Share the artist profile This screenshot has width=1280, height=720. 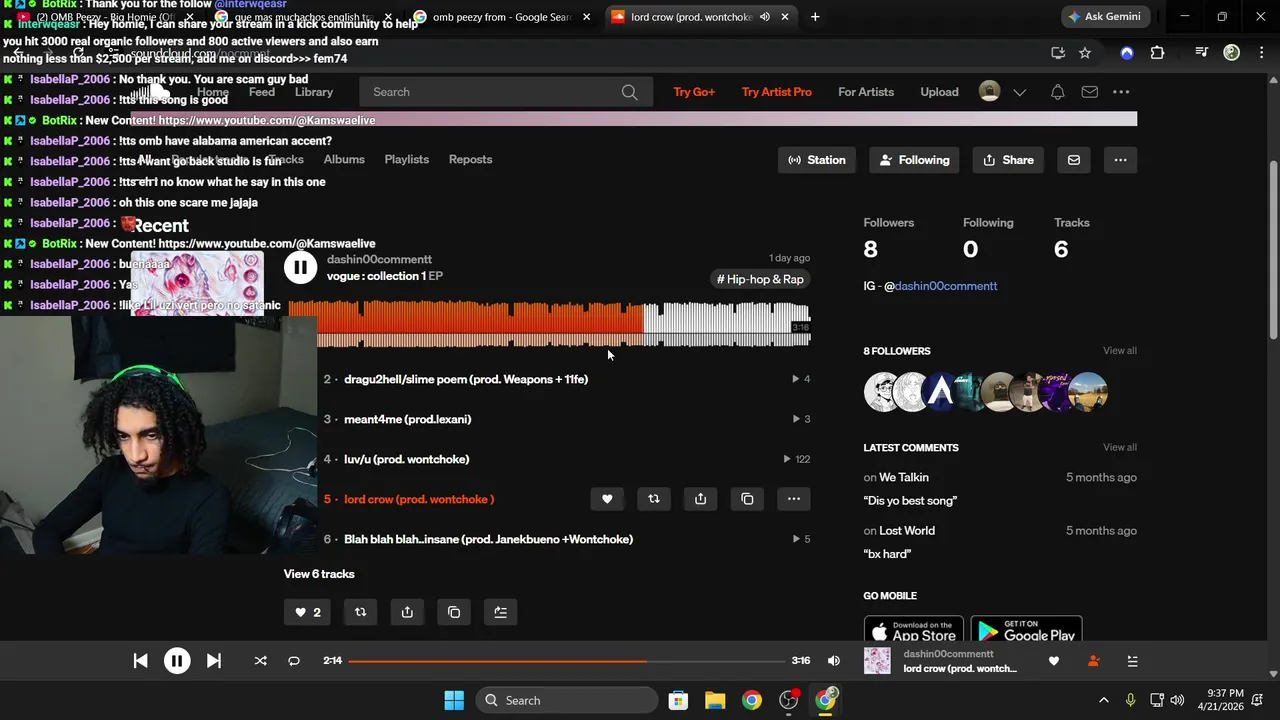point(1009,160)
